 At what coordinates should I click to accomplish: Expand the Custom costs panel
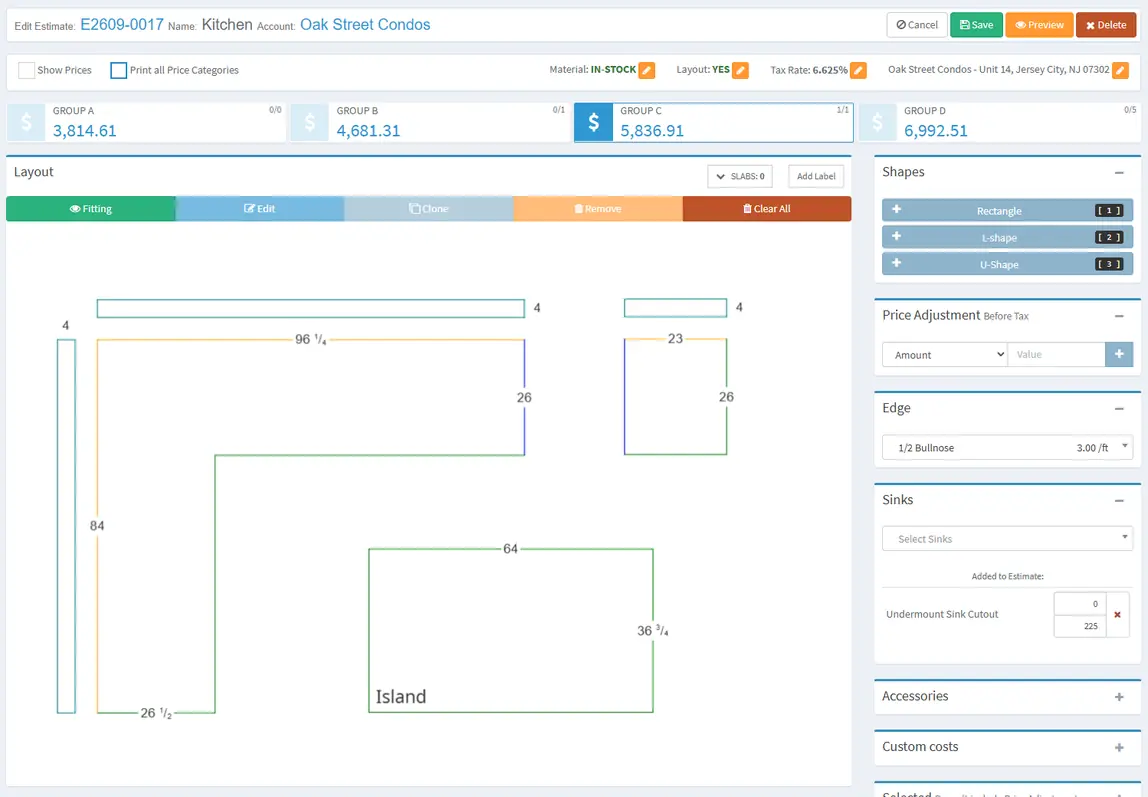click(x=1119, y=747)
